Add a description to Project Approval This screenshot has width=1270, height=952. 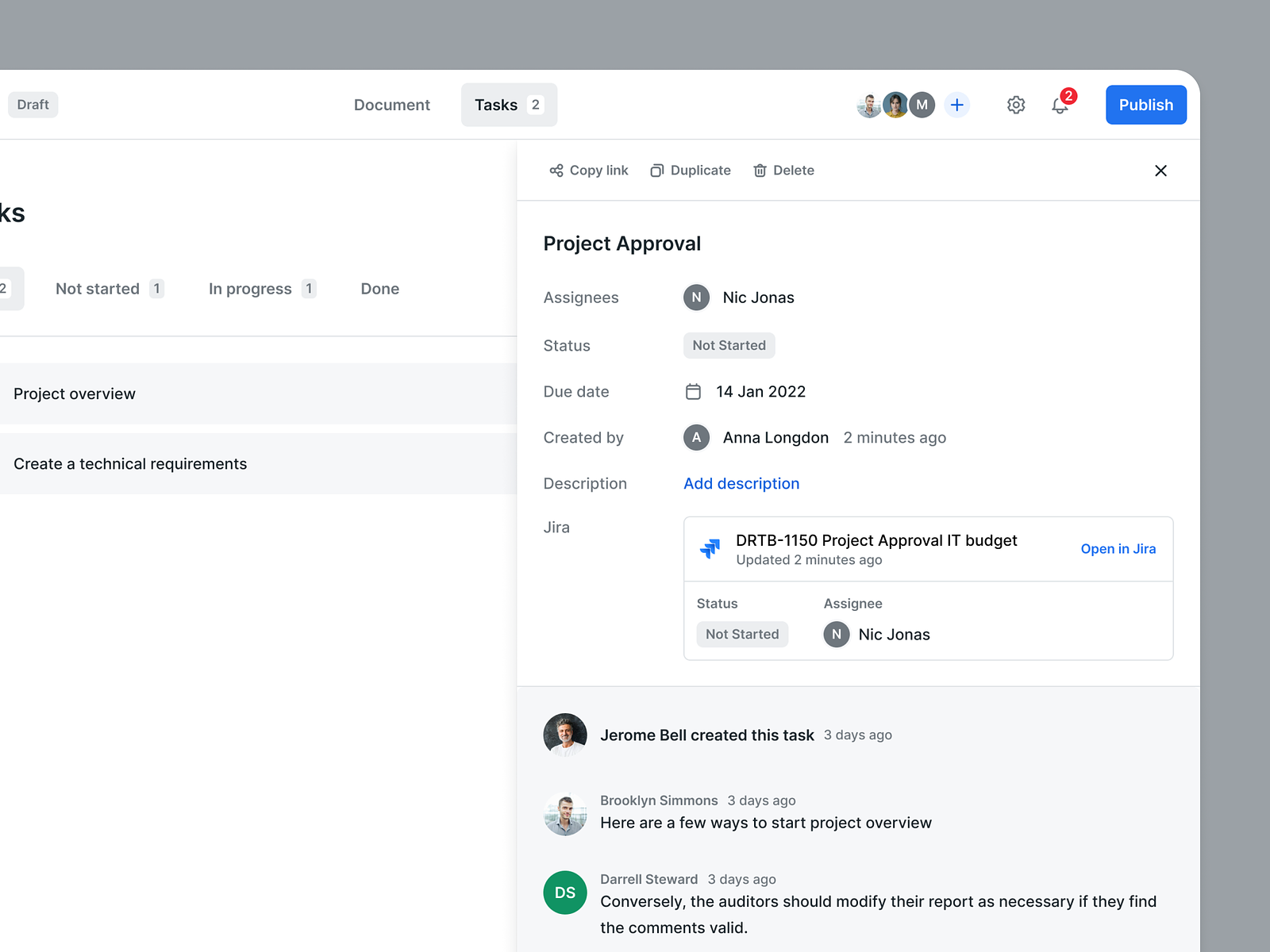click(741, 483)
